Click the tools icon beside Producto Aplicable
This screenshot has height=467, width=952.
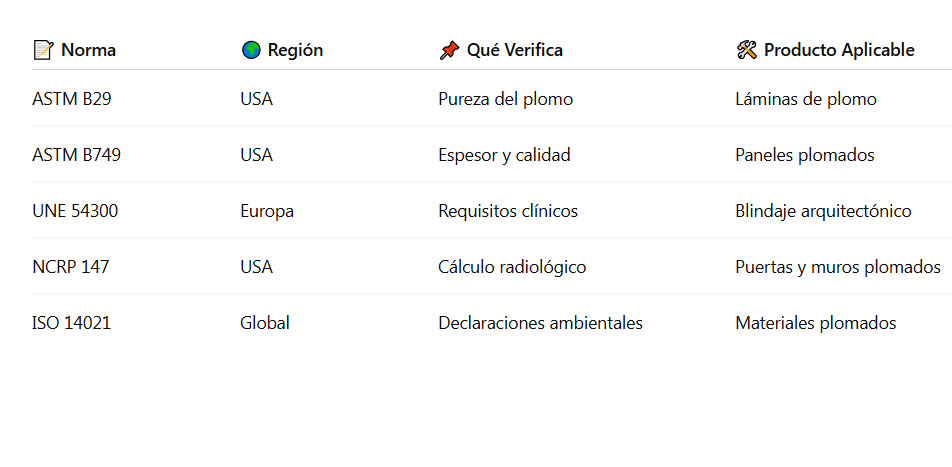[x=746, y=50]
